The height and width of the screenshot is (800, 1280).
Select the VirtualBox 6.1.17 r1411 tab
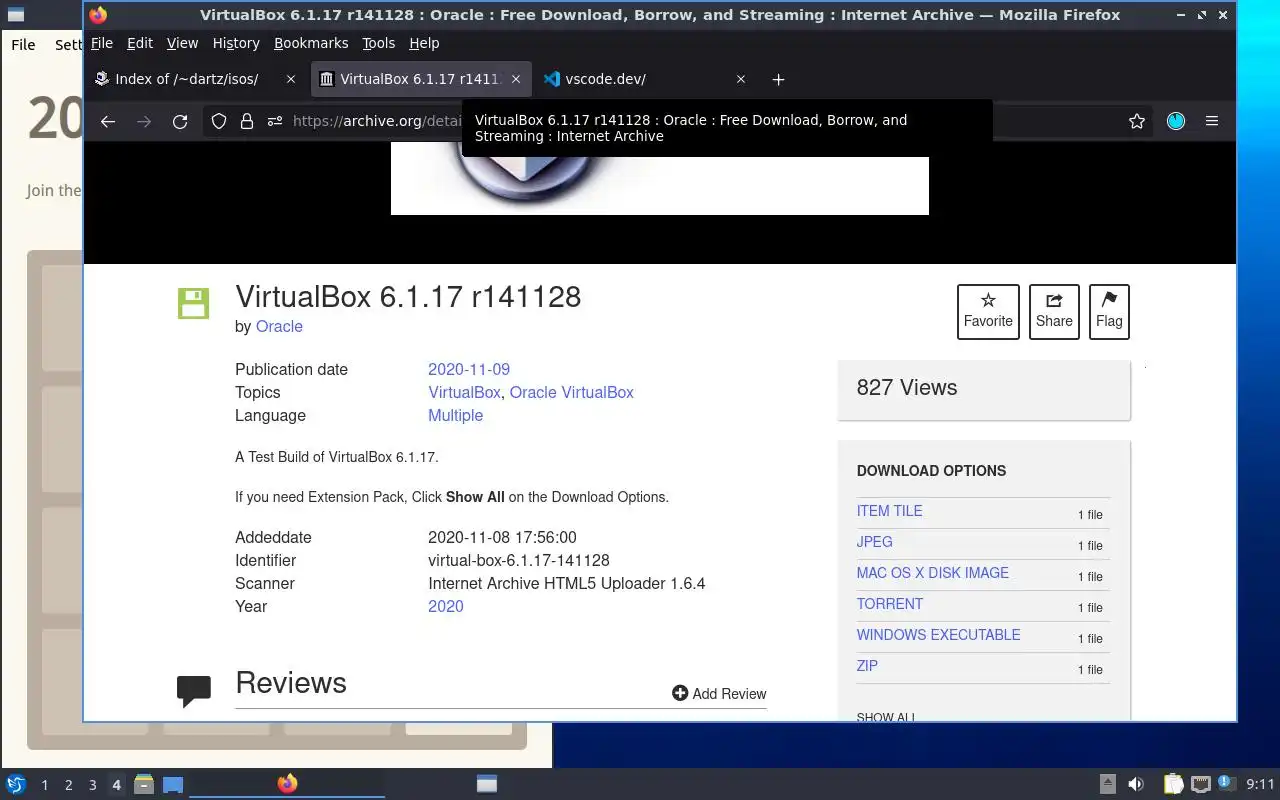coord(421,79)
